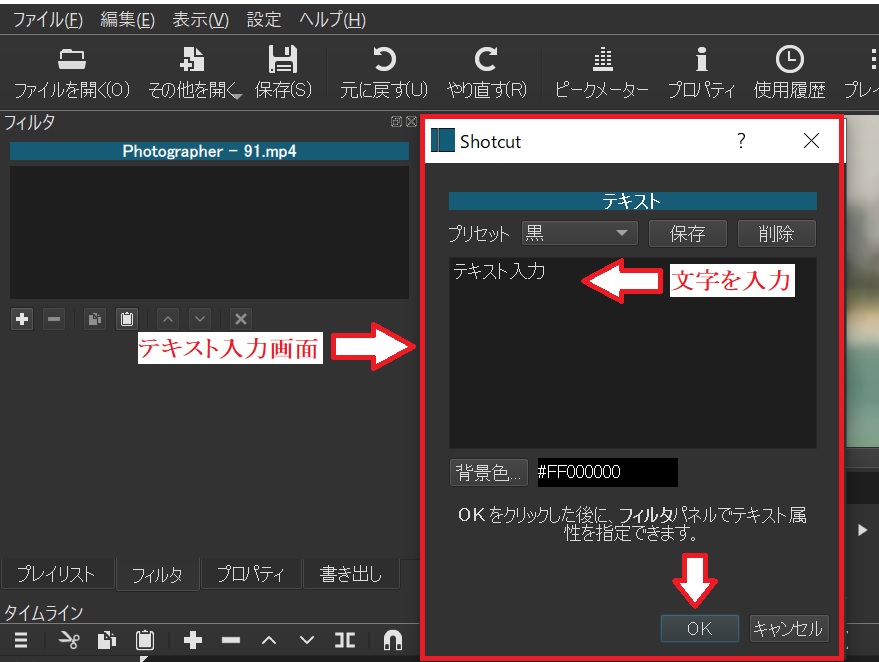Open the プリセット preset dropdown showing 黒
879x662 pixels.
[x=578, y=232]
